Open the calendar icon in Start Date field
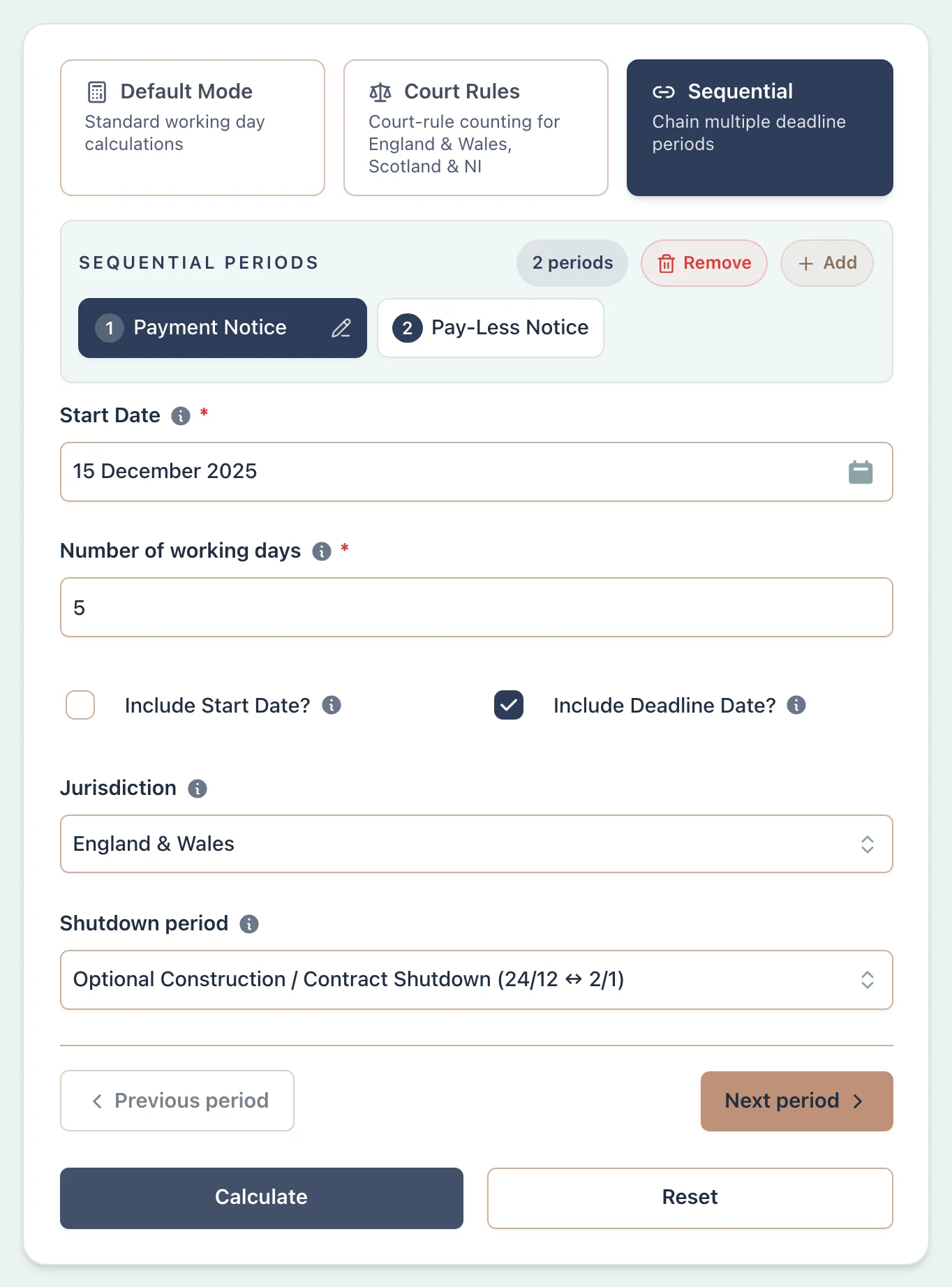The image size is (952, 1287). coord(861,472)
